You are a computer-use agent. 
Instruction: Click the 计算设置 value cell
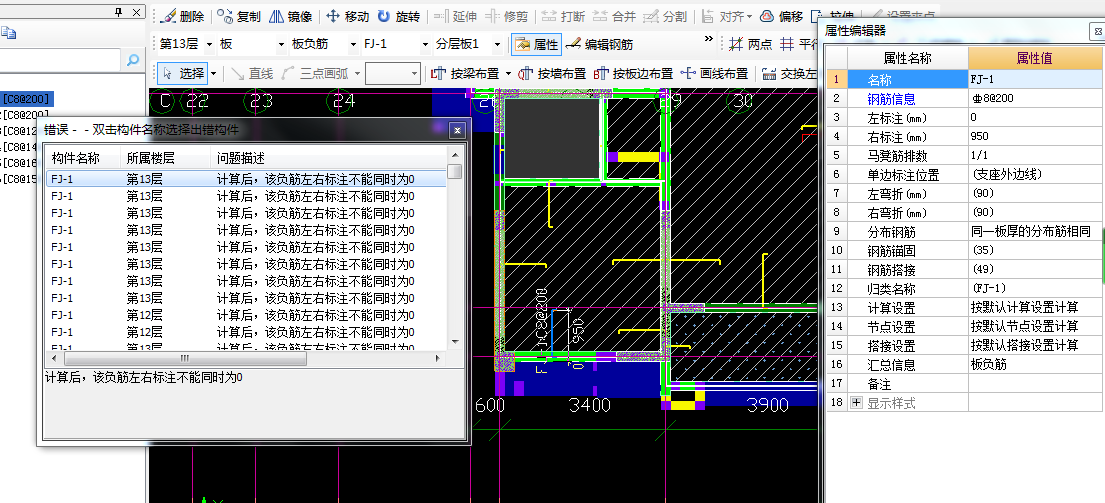1035,307
